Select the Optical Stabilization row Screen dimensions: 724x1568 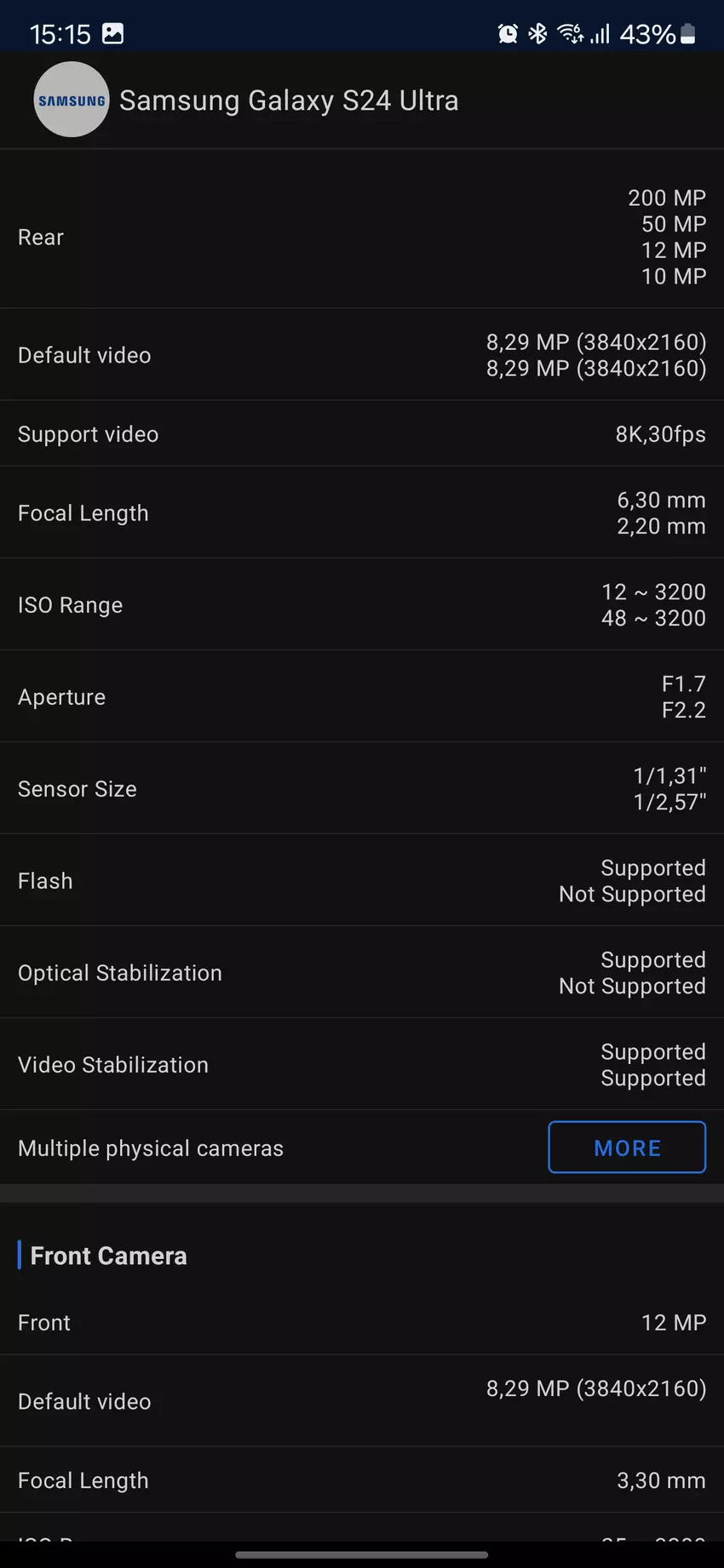tap(362, 973)
